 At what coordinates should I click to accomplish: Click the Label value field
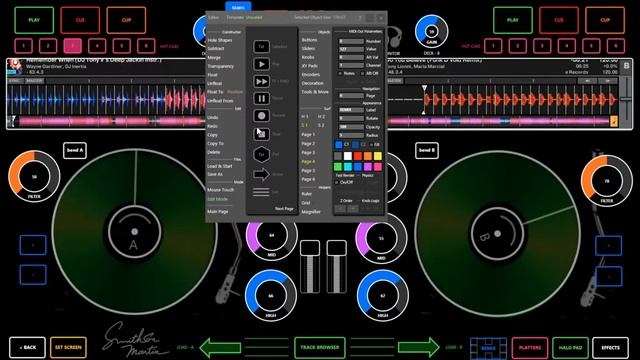click(x=351, y=110)
